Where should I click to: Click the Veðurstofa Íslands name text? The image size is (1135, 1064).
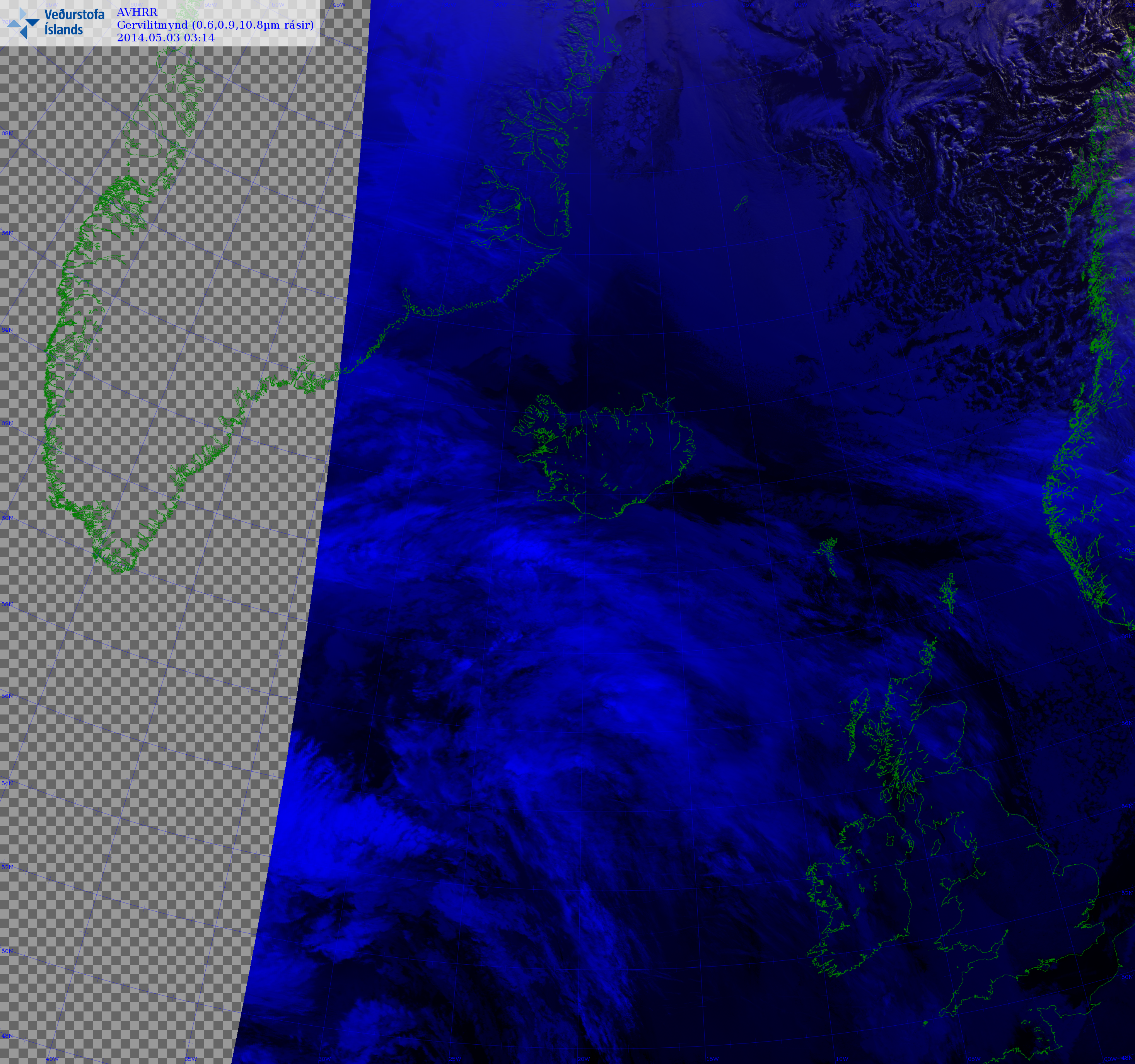[74, 22]
